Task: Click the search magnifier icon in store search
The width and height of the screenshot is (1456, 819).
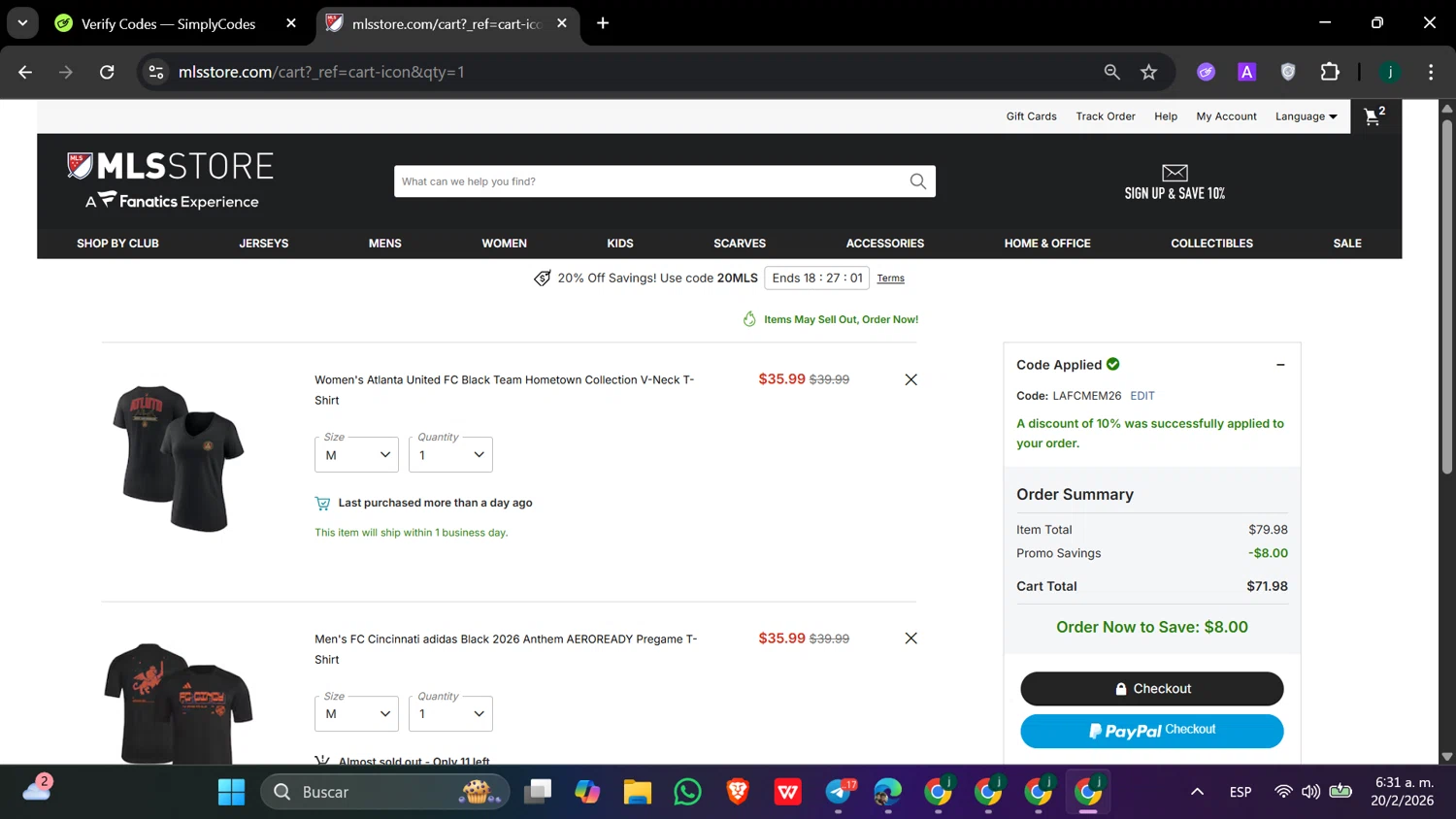Action: point(917,181)
